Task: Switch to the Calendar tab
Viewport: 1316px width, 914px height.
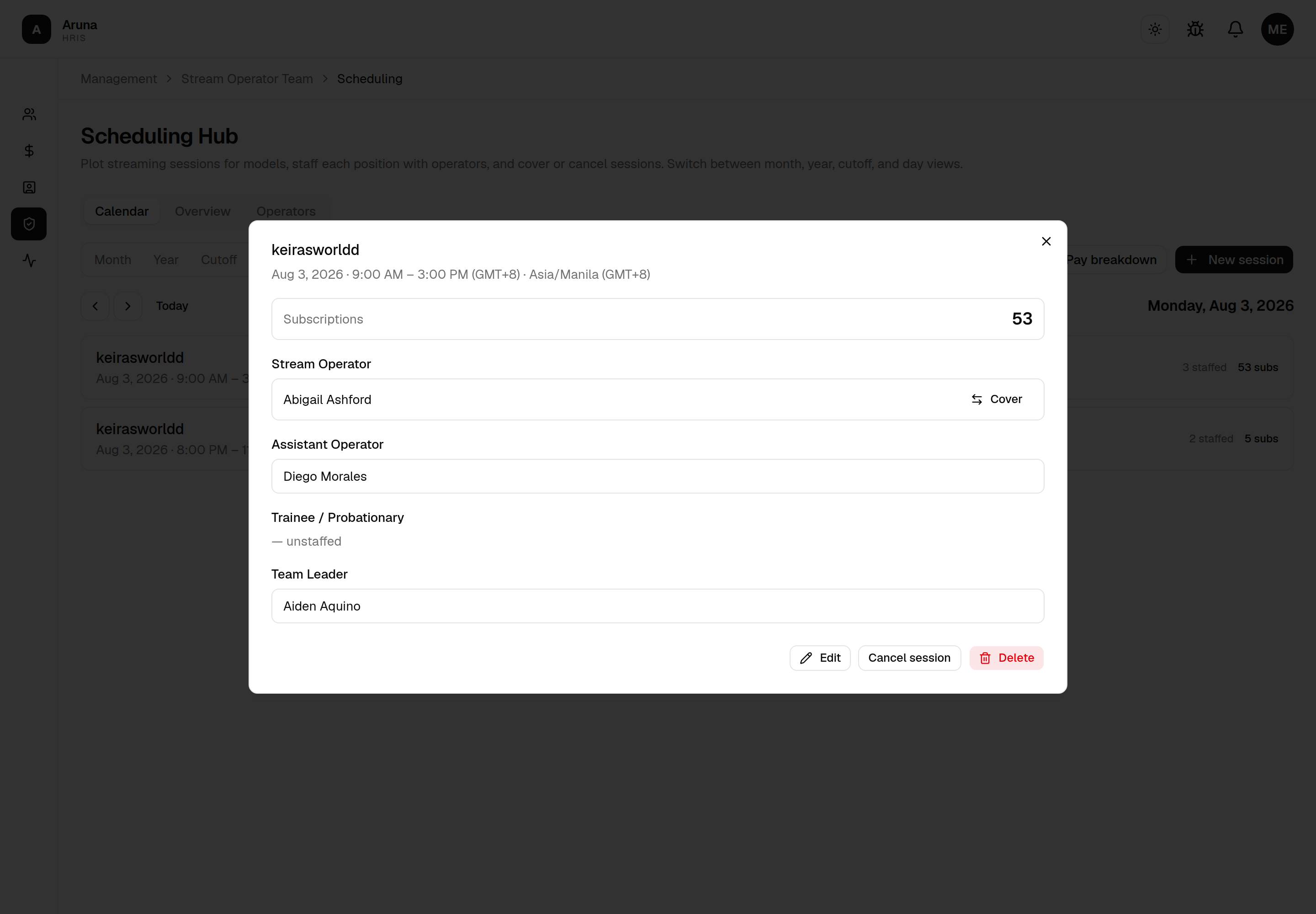Action: [122, 211]
